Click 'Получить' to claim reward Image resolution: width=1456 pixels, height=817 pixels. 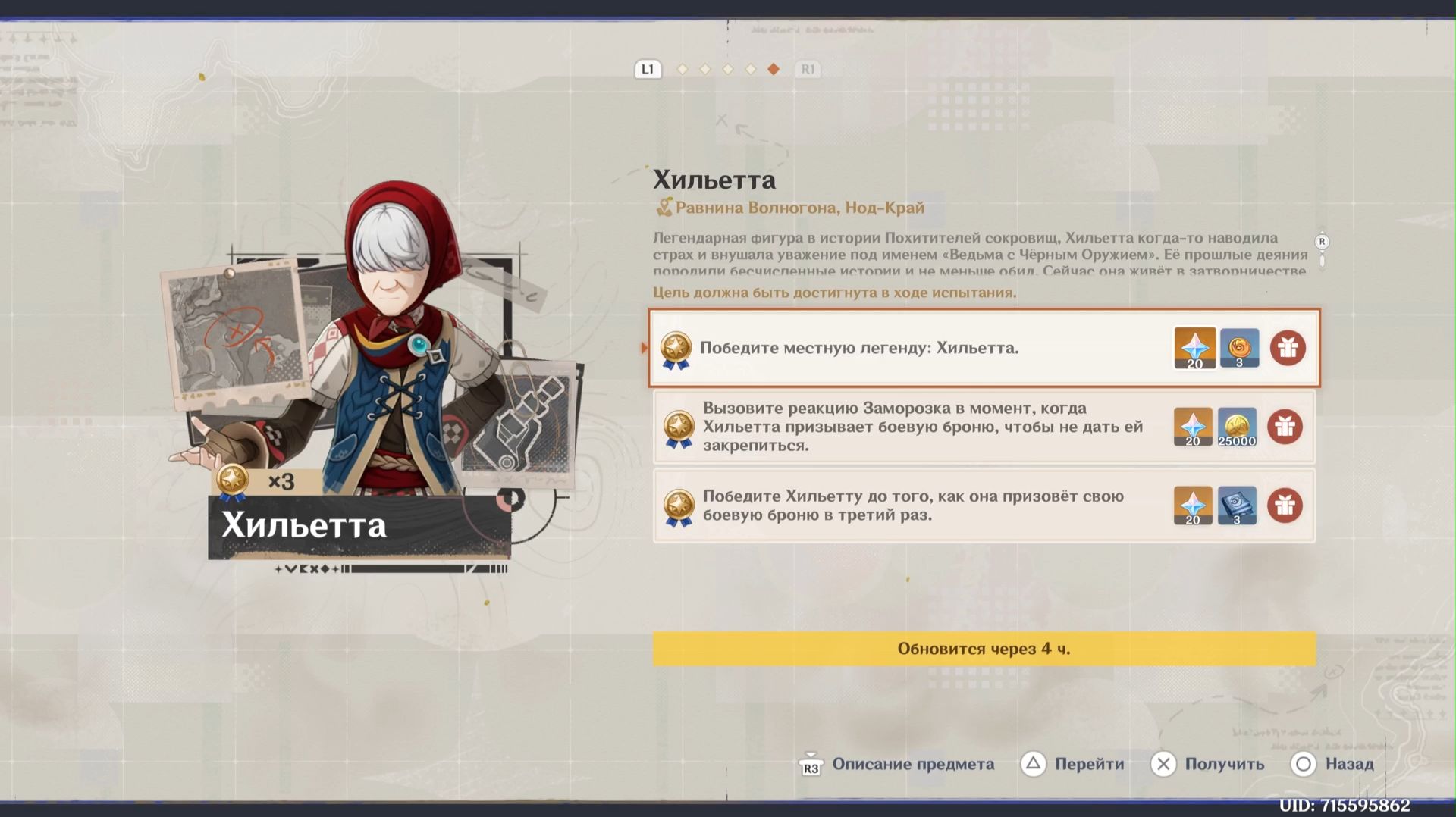coord(1207,764)
